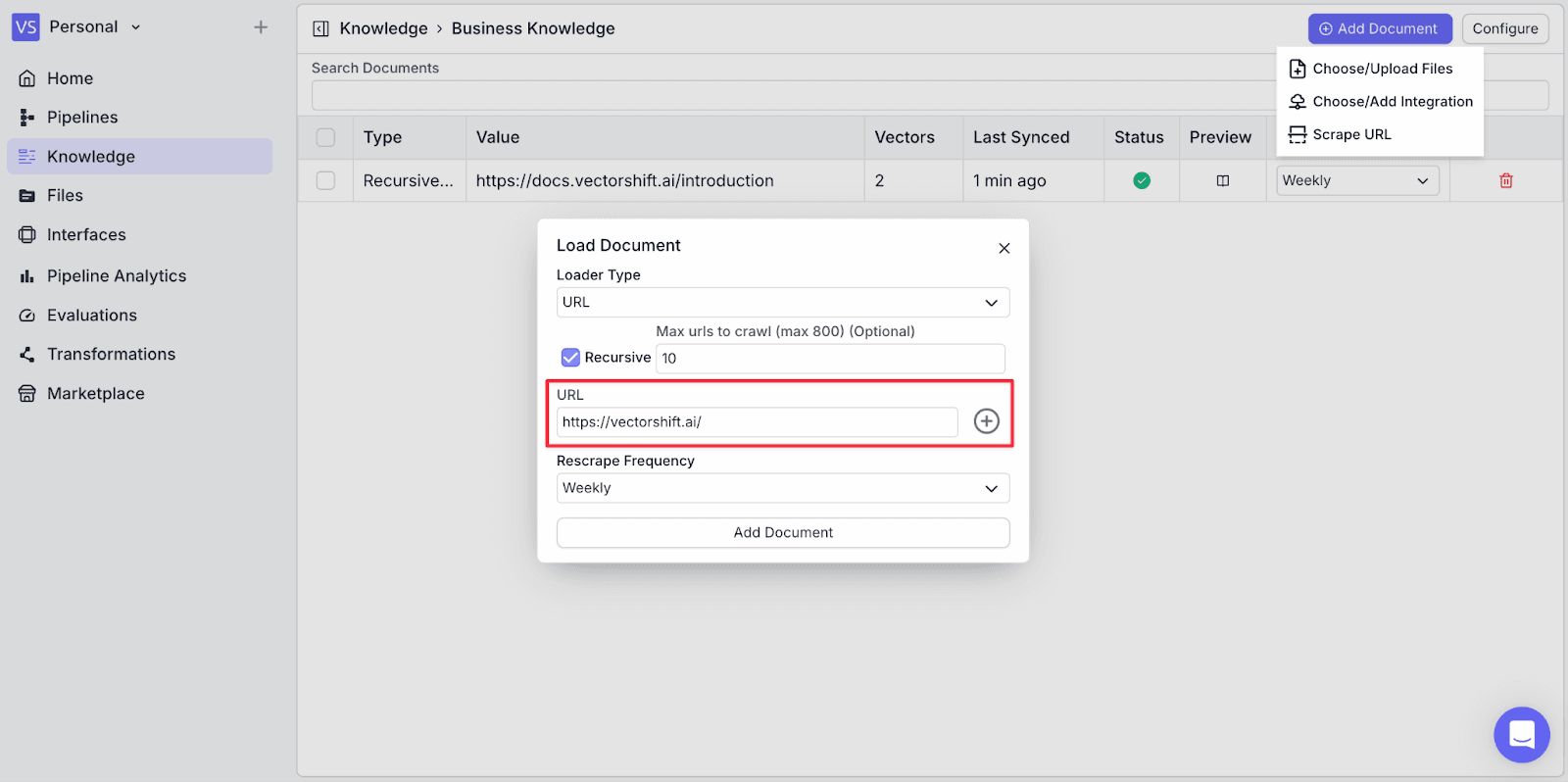Screen dimensions: 1568x782
Task: Add another URL field with plus icon
Action: pyautogui.click(x=986, y=421)
